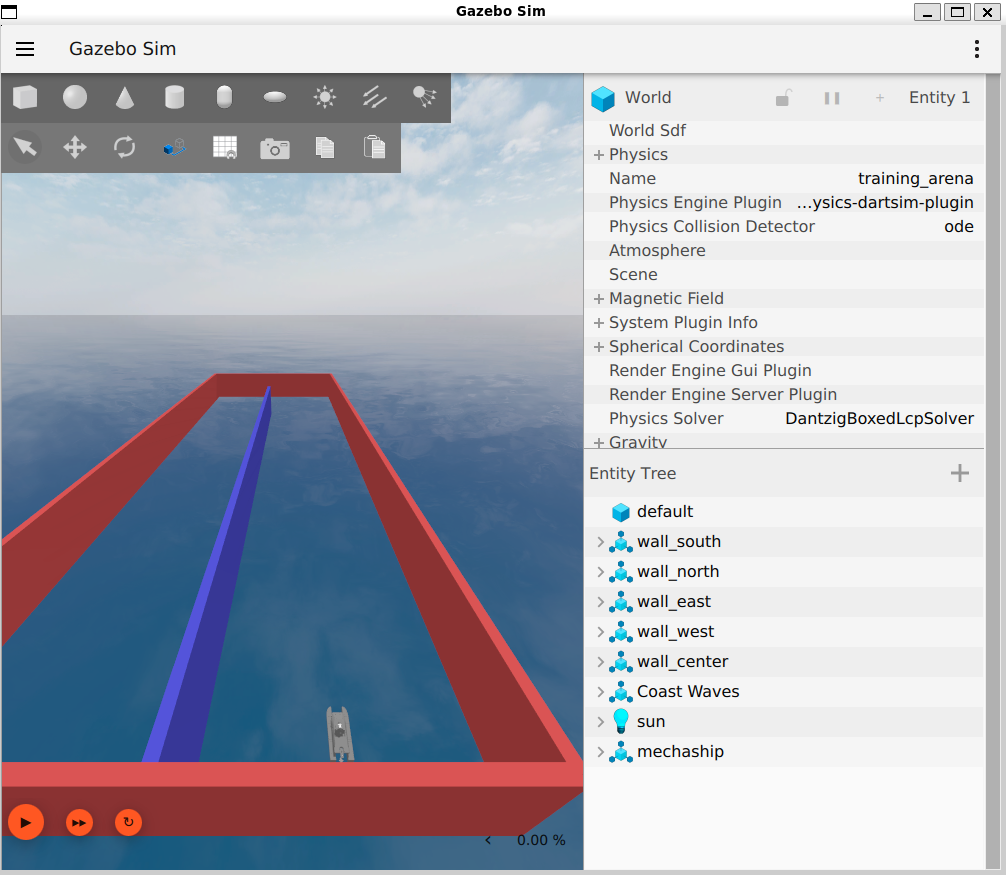Click the Render Engine Server Plugin row

[784, 395]
